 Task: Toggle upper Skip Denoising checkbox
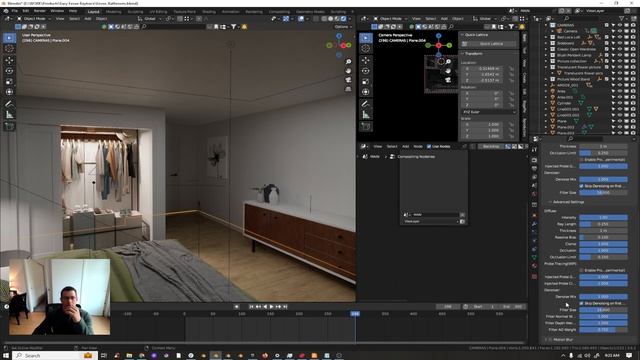click(x=581, y=186)
